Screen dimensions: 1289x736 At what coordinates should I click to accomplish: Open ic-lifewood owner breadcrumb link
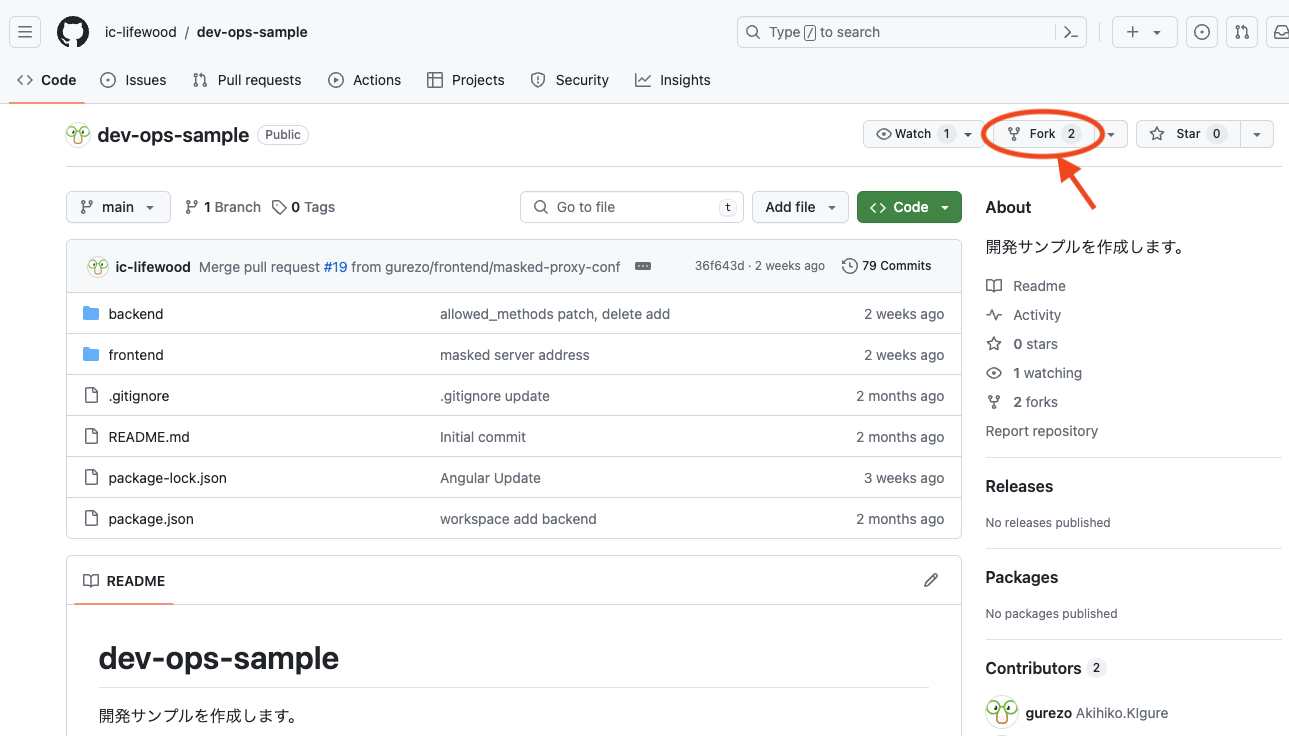click(x=141, y=32)
